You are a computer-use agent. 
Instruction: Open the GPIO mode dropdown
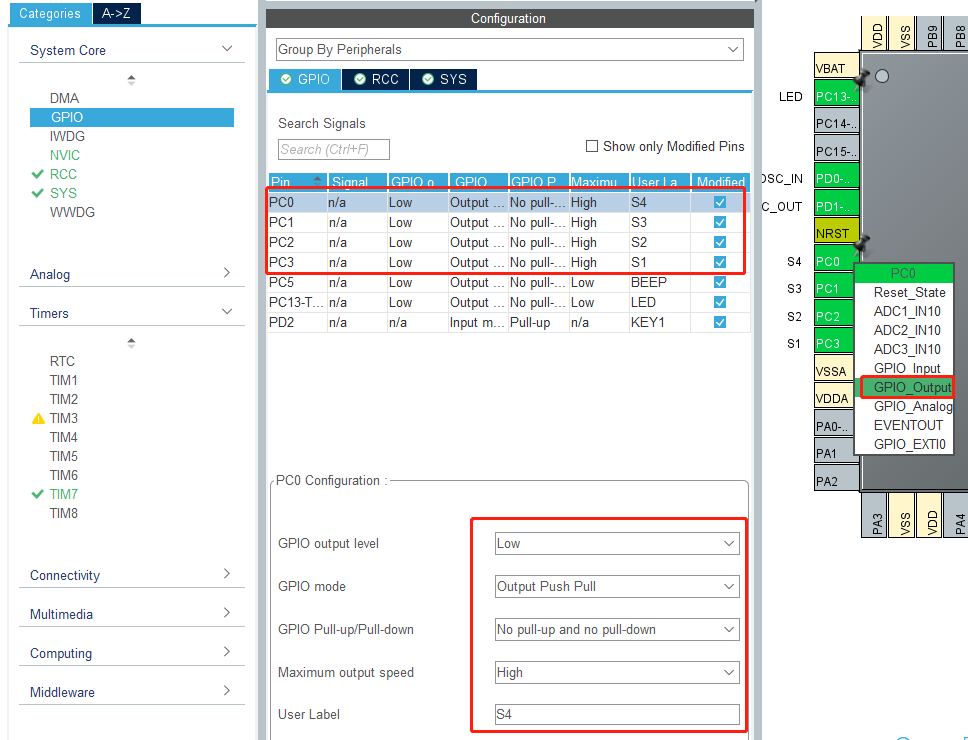[617, 586]
